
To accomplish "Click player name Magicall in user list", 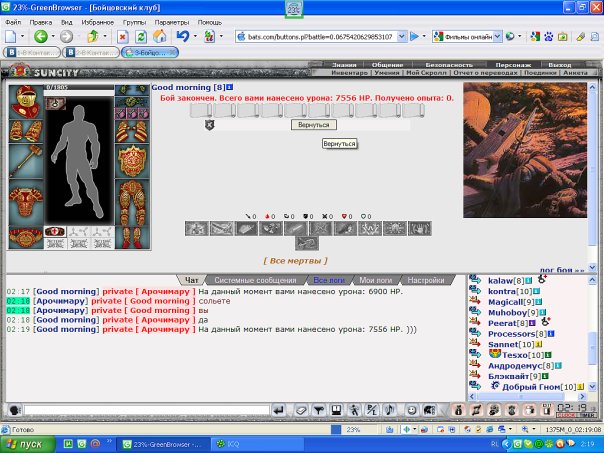I will 508,302.
